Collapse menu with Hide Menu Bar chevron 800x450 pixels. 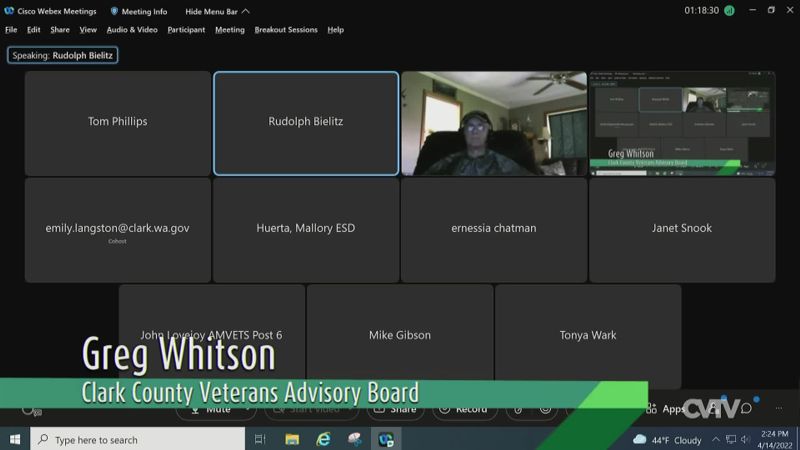246,11
